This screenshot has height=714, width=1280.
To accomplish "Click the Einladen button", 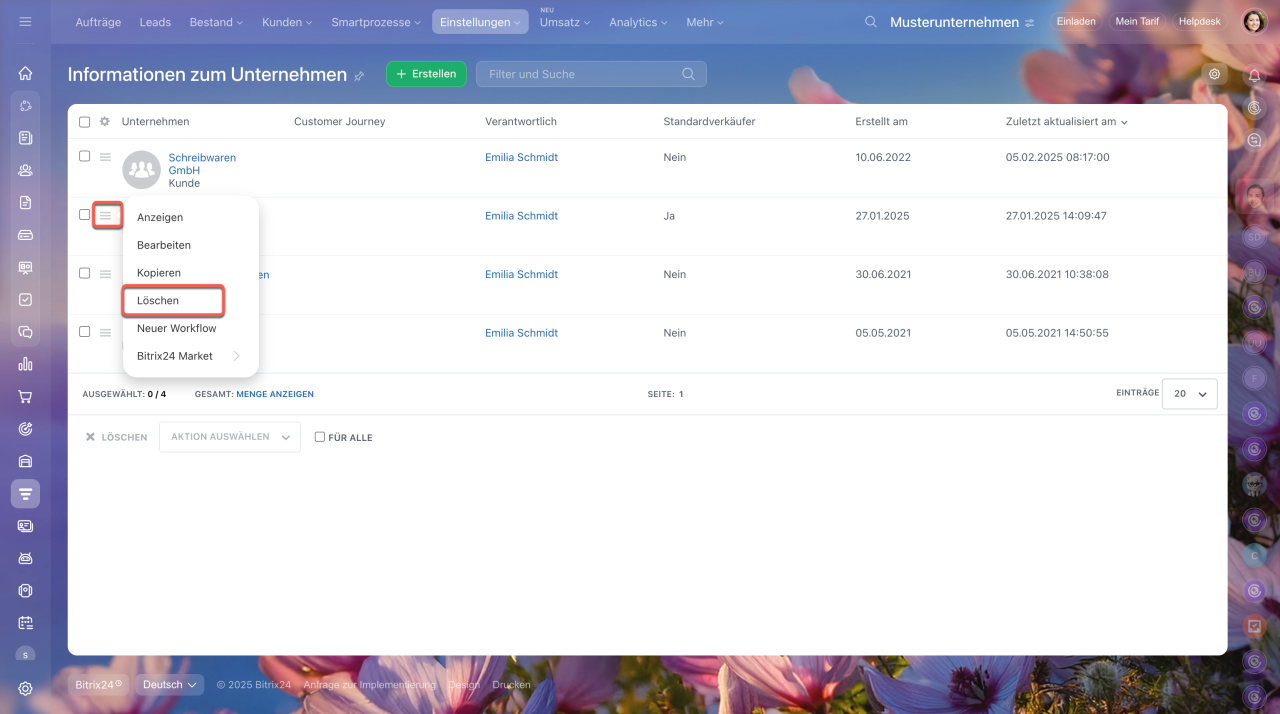I will click(x=1076, y=21).
